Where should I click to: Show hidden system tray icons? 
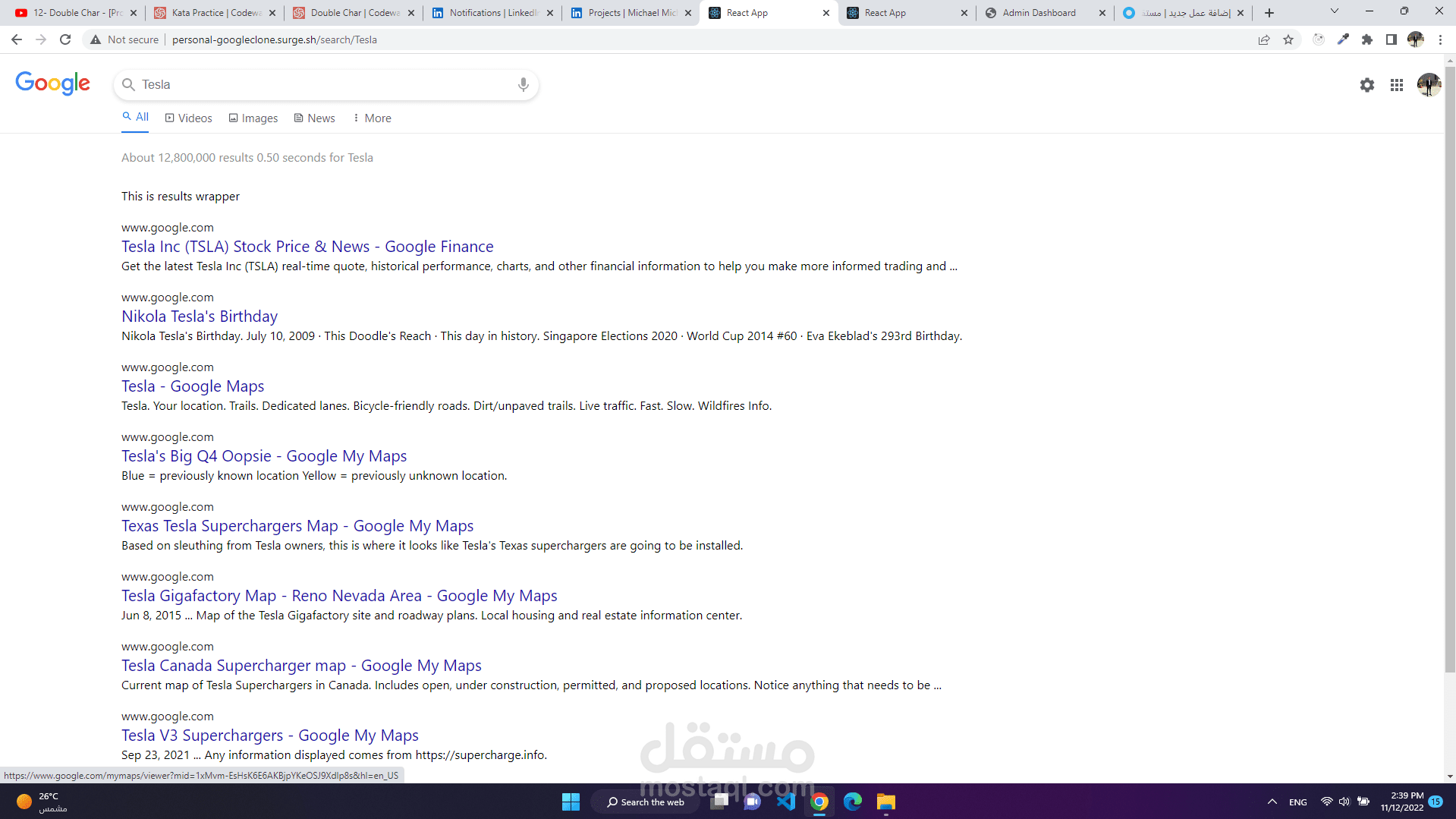(1272, 802)
